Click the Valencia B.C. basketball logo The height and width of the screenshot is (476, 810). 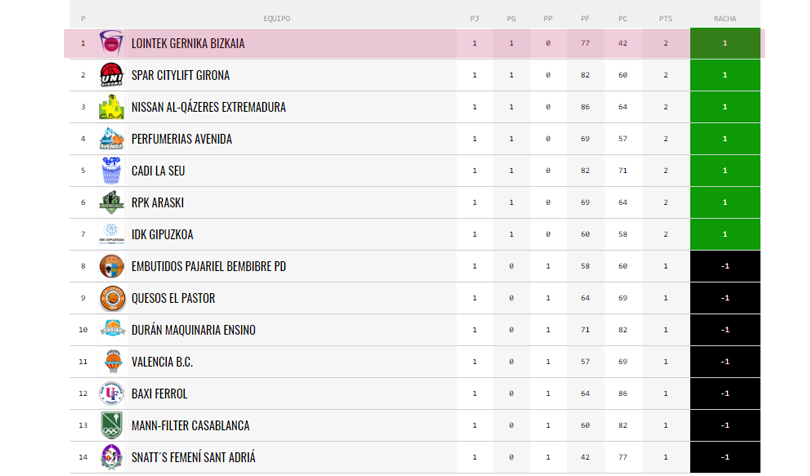(113, 361)
